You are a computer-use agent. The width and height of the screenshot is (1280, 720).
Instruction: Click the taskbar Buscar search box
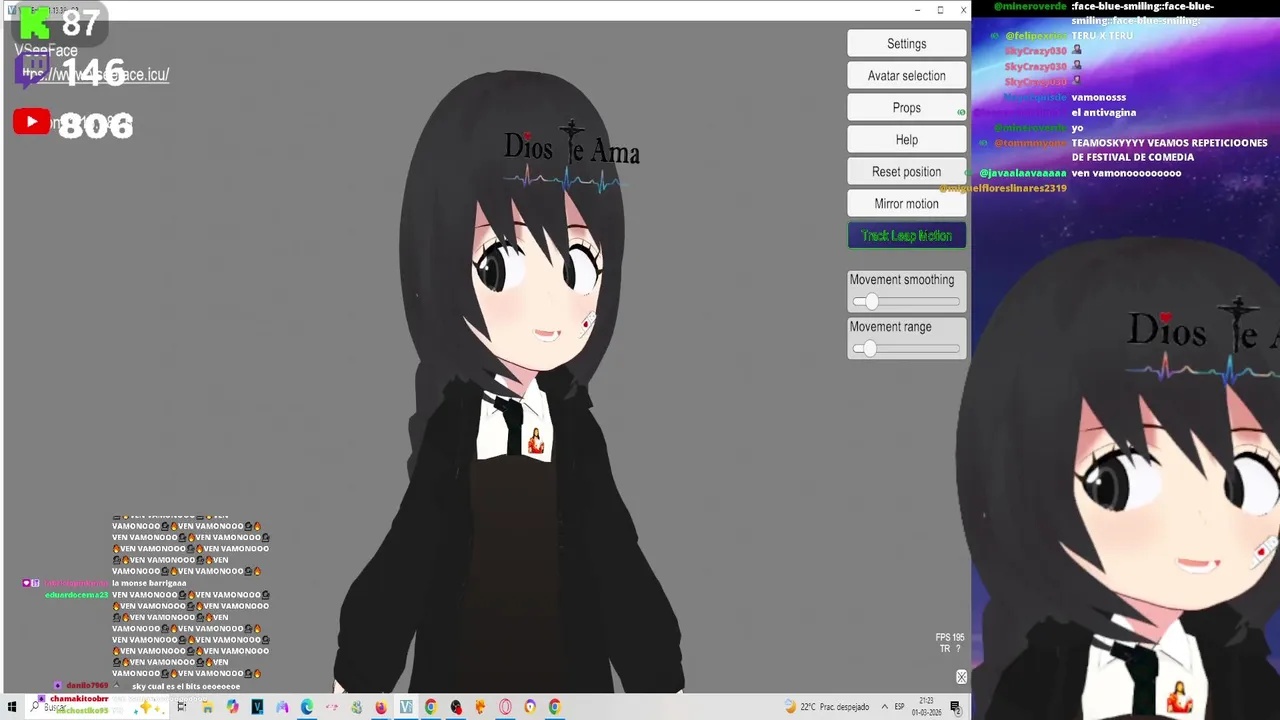click(95, 707)
